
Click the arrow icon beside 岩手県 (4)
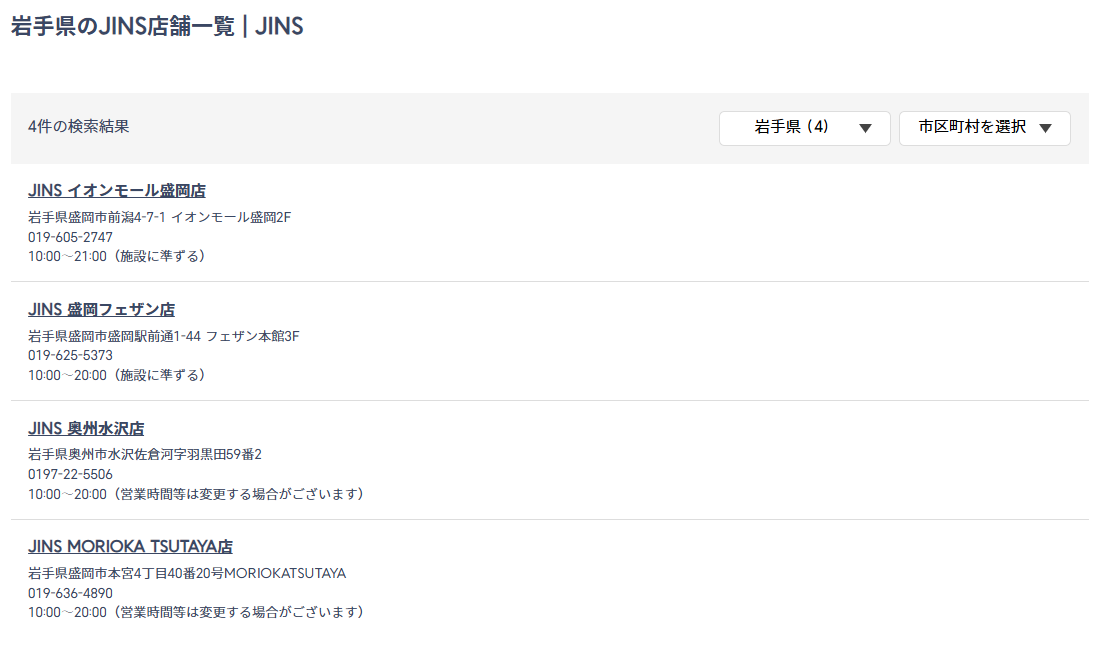click(866, 128)
